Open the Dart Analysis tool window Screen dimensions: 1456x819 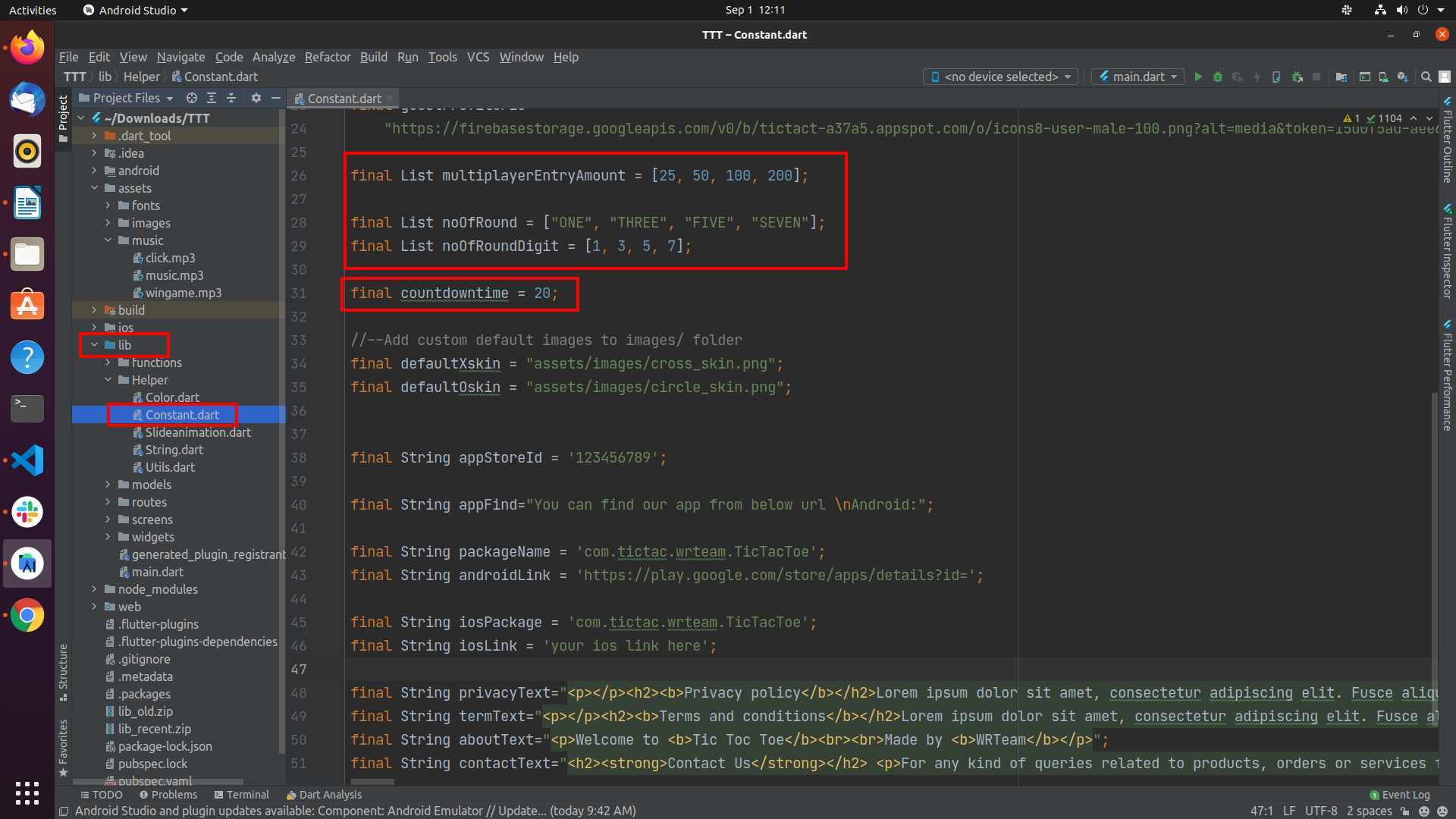324,795
